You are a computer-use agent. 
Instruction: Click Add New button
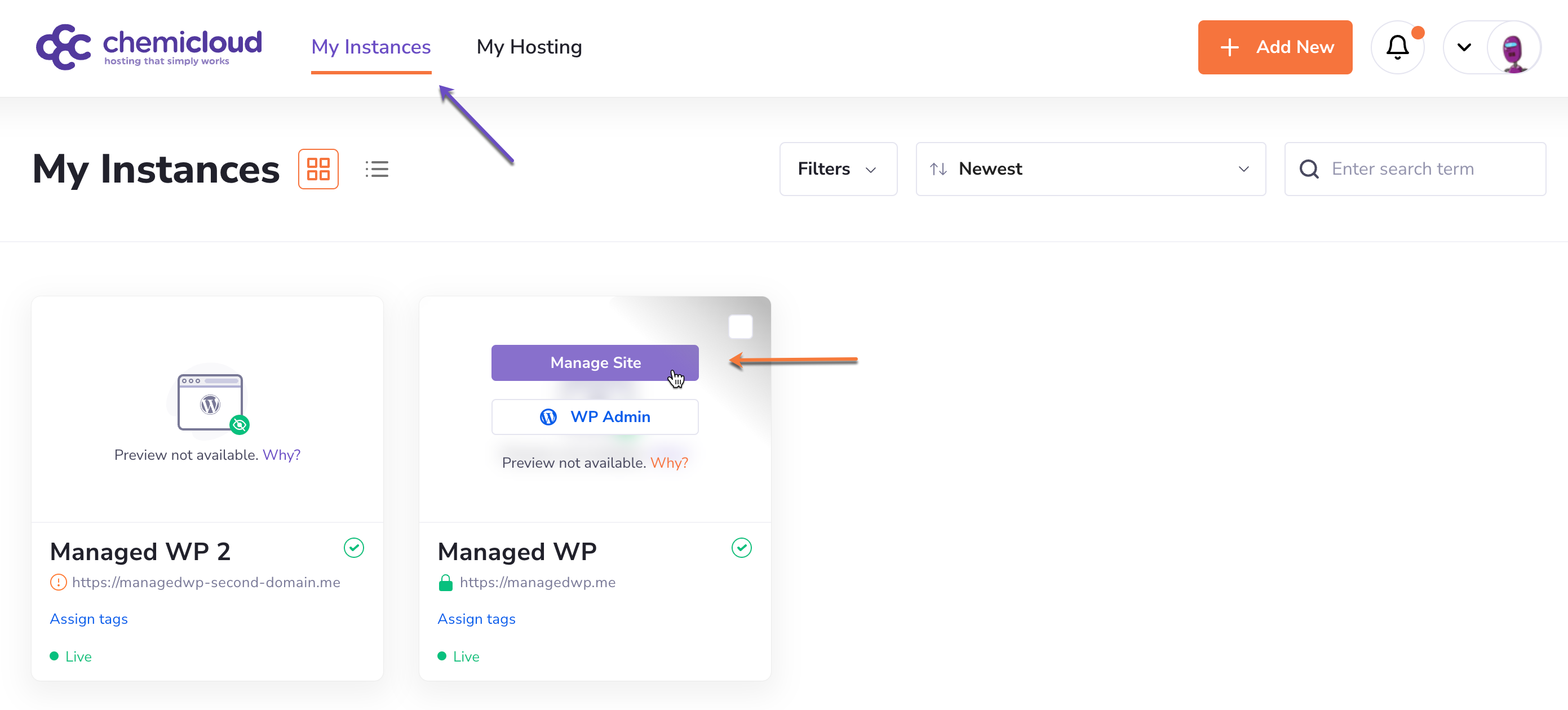coord(1274,47)
